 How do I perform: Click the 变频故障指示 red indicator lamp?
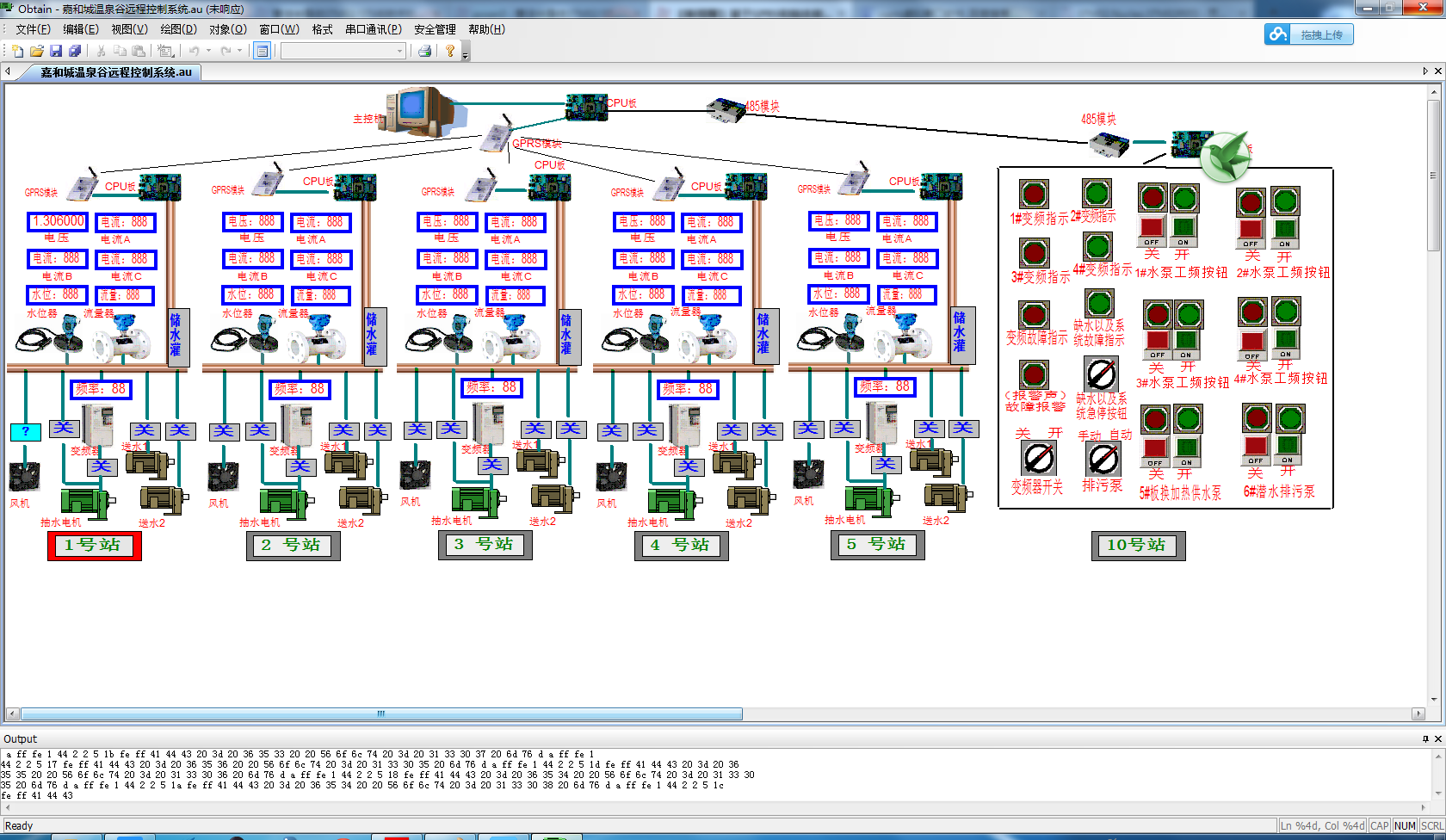point(1034,315)
